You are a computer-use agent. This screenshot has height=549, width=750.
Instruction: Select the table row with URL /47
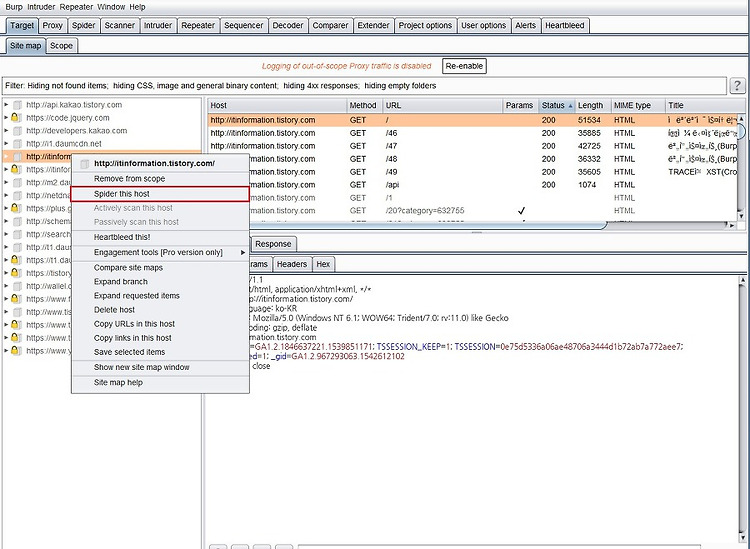(x=473, y=146)
